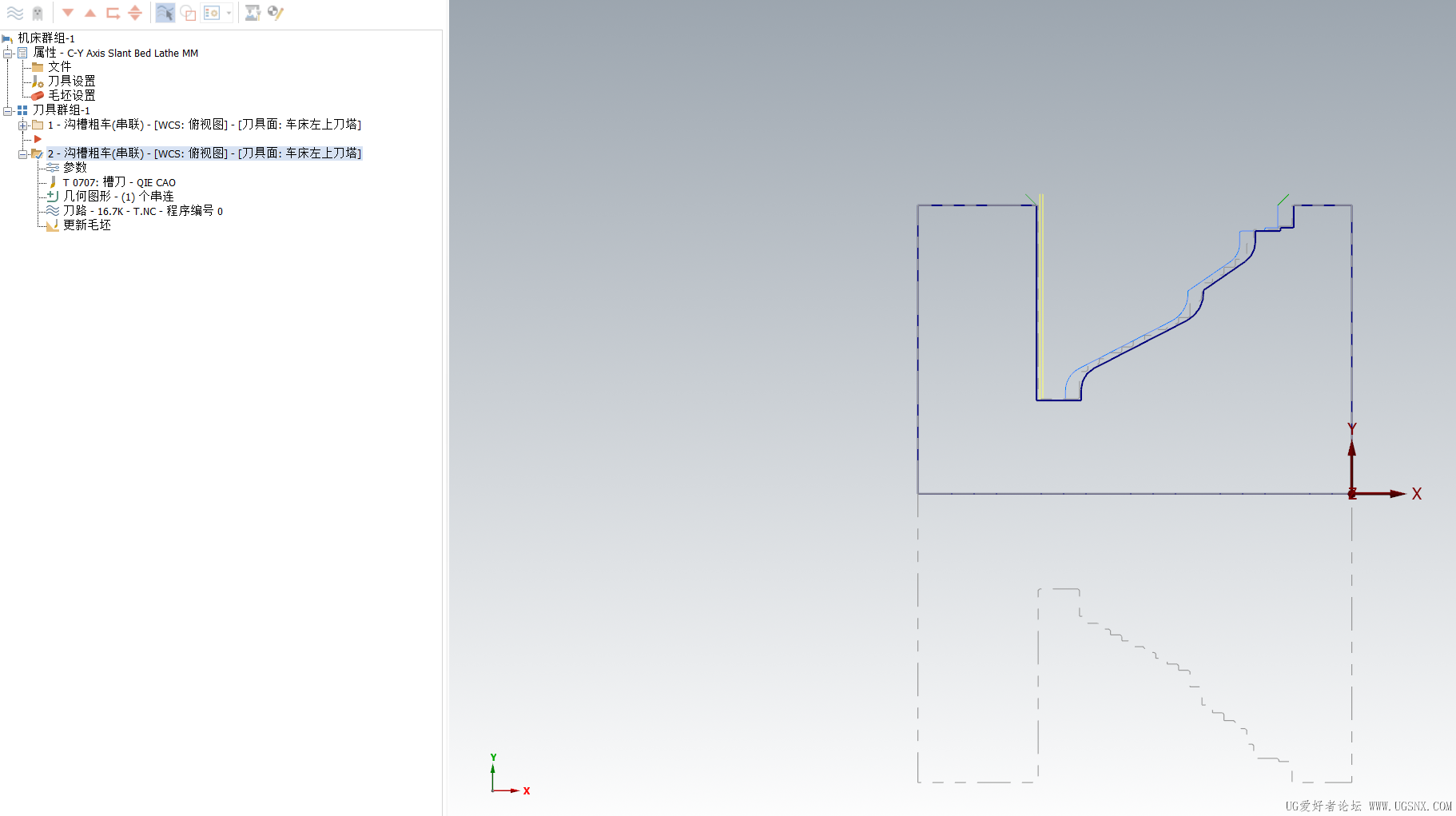Click the red double up-down arrow icon
Screen dimensions: 1456x816
(135, 13)
